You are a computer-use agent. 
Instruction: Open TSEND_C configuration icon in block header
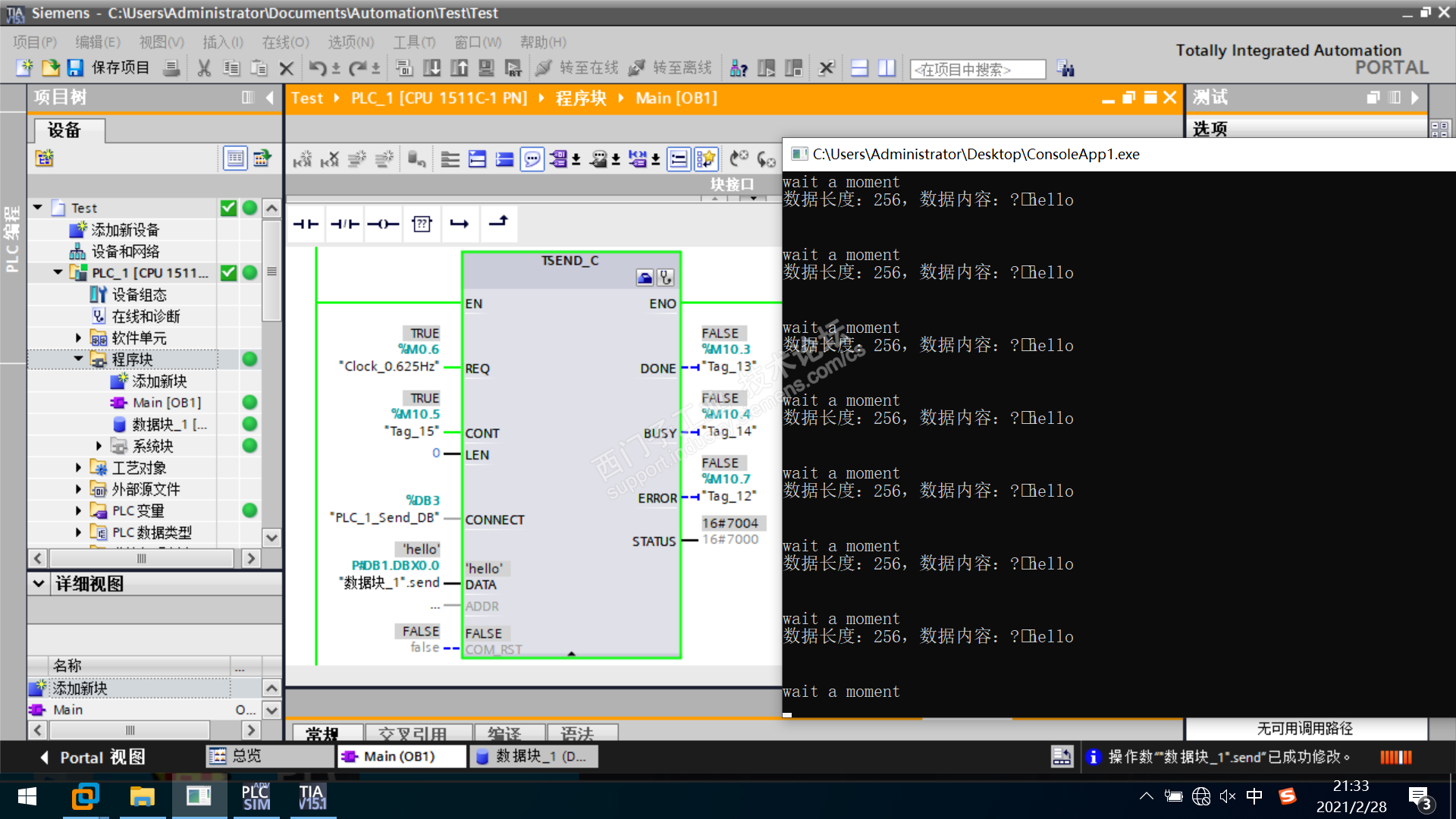click(645, 278)
